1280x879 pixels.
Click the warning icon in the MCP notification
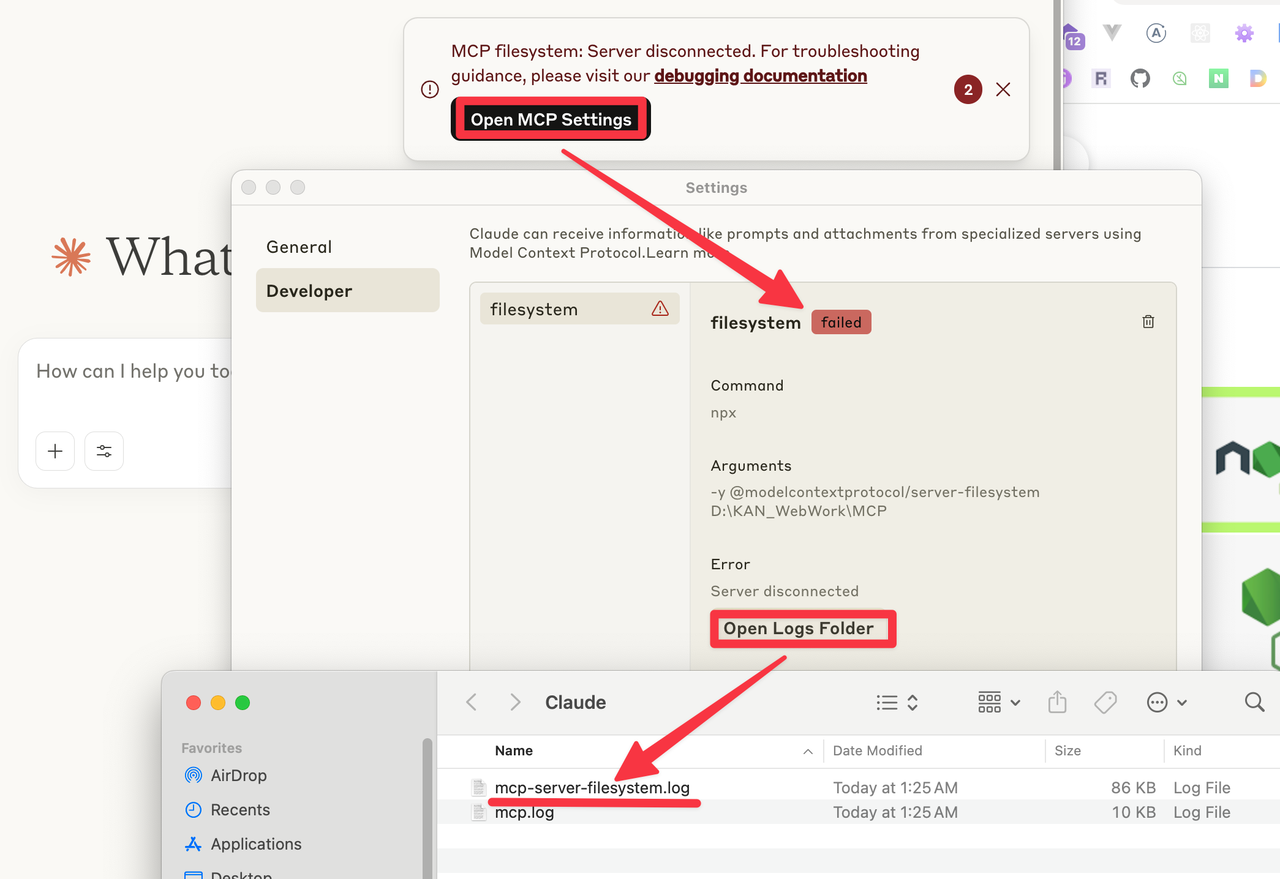click(430, 90)
